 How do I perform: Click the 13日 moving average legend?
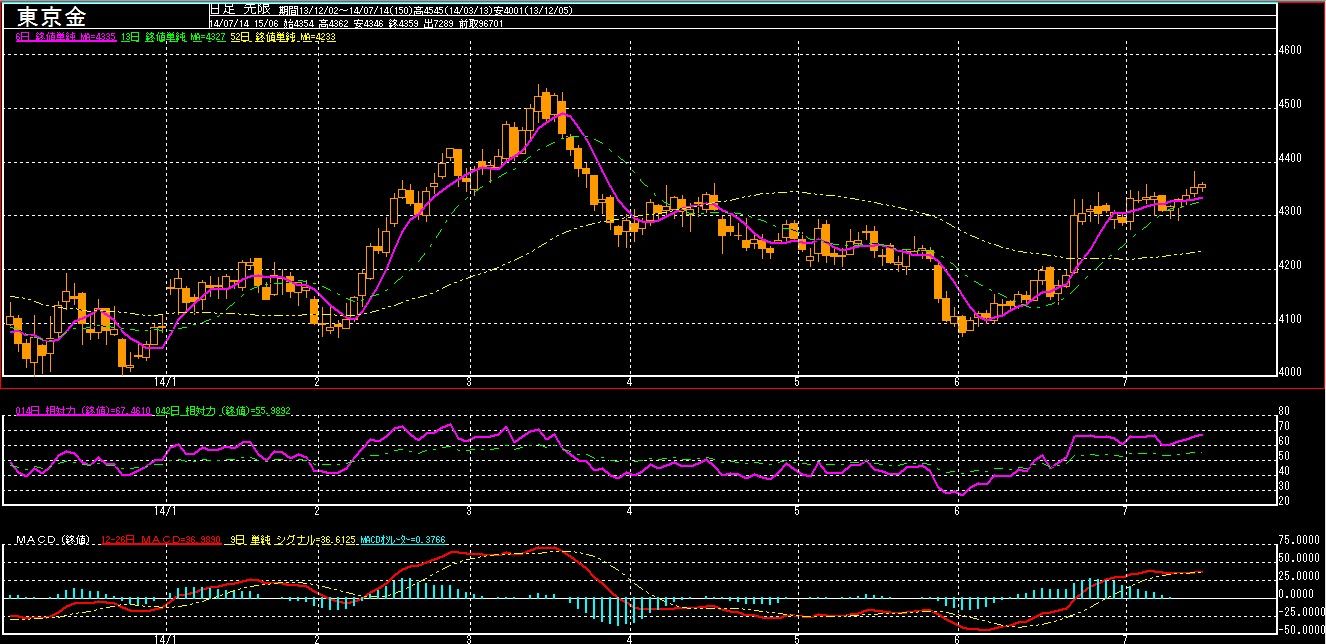point(173,36)
